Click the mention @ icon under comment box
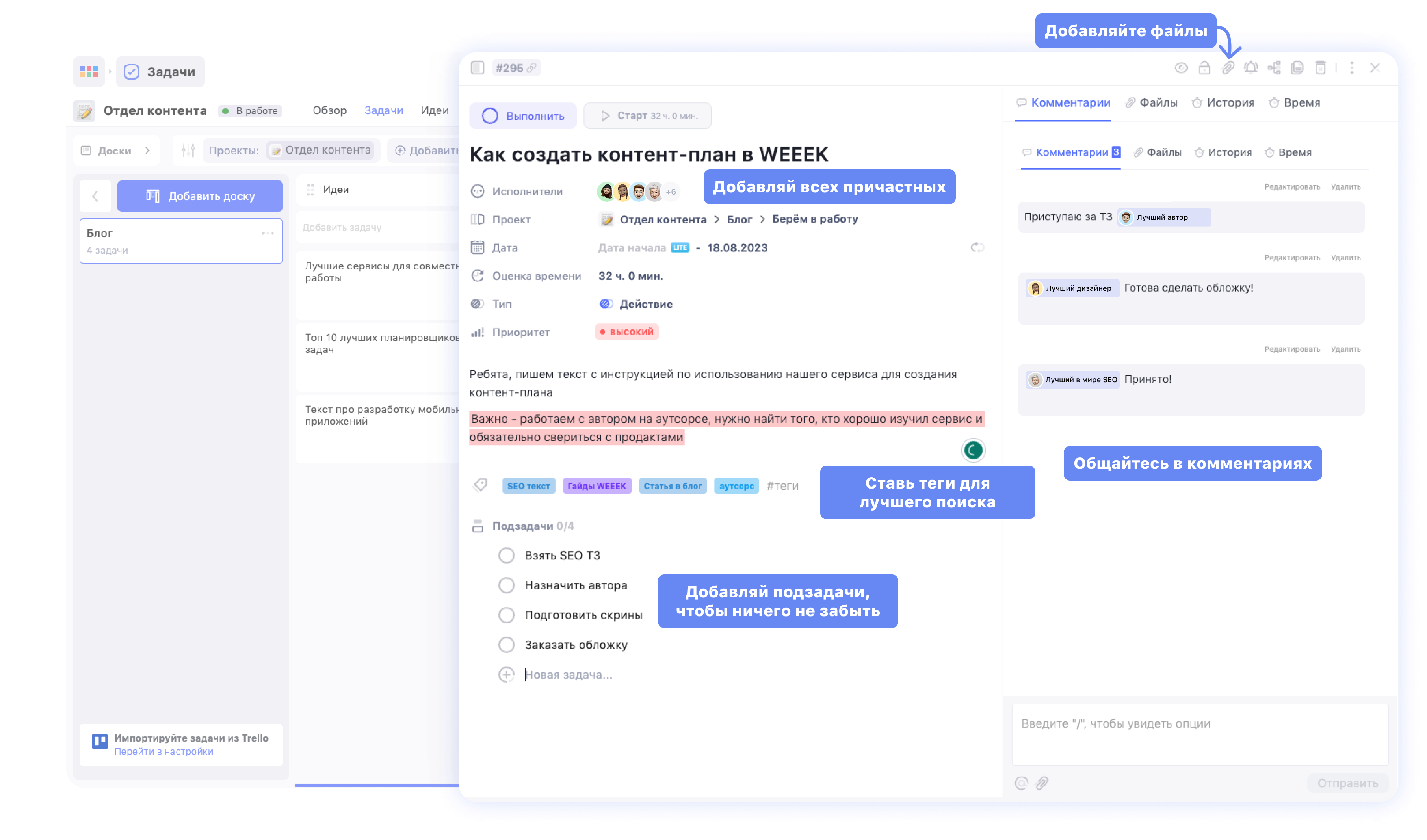This screenshot has height=840, width=1427. (x=1021, y=783)
